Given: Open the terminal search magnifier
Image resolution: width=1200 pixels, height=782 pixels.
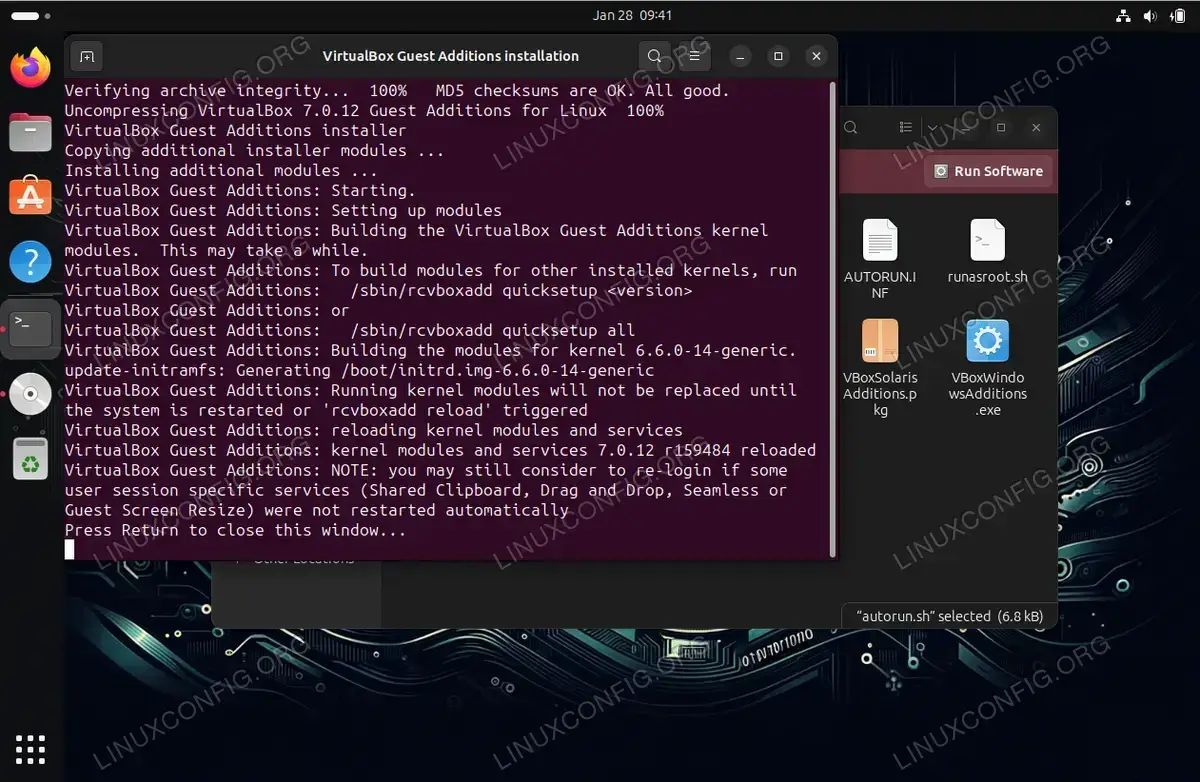Looking at the screenshot, I should pos(654,56).
